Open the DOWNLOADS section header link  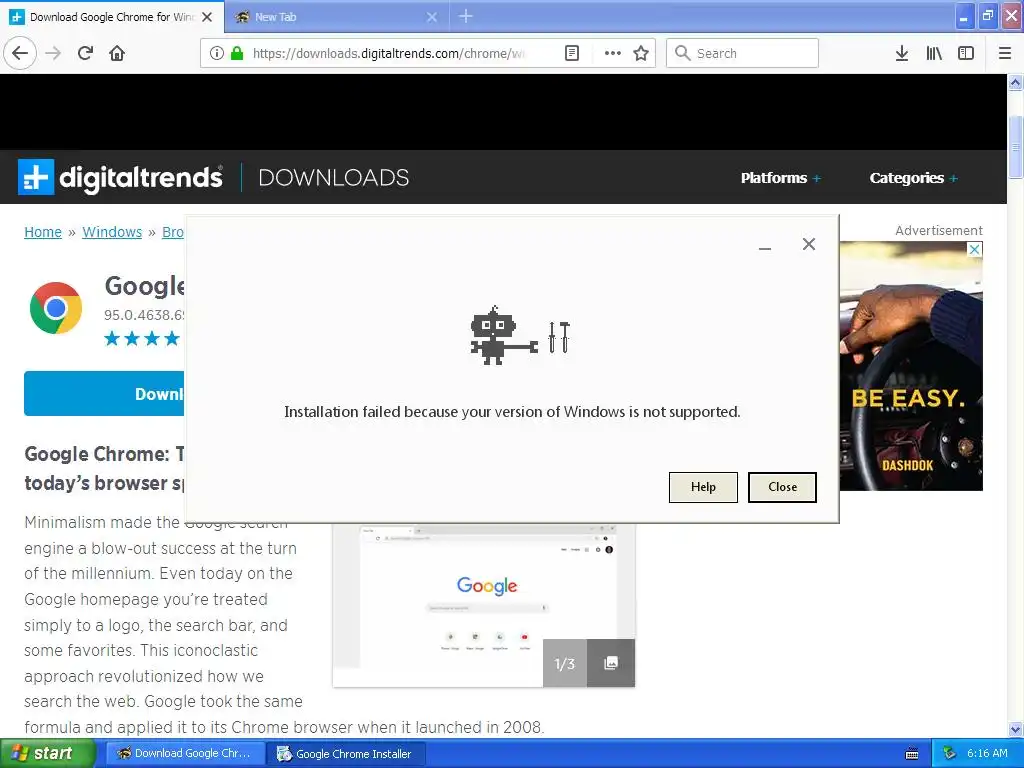[334, 178]
